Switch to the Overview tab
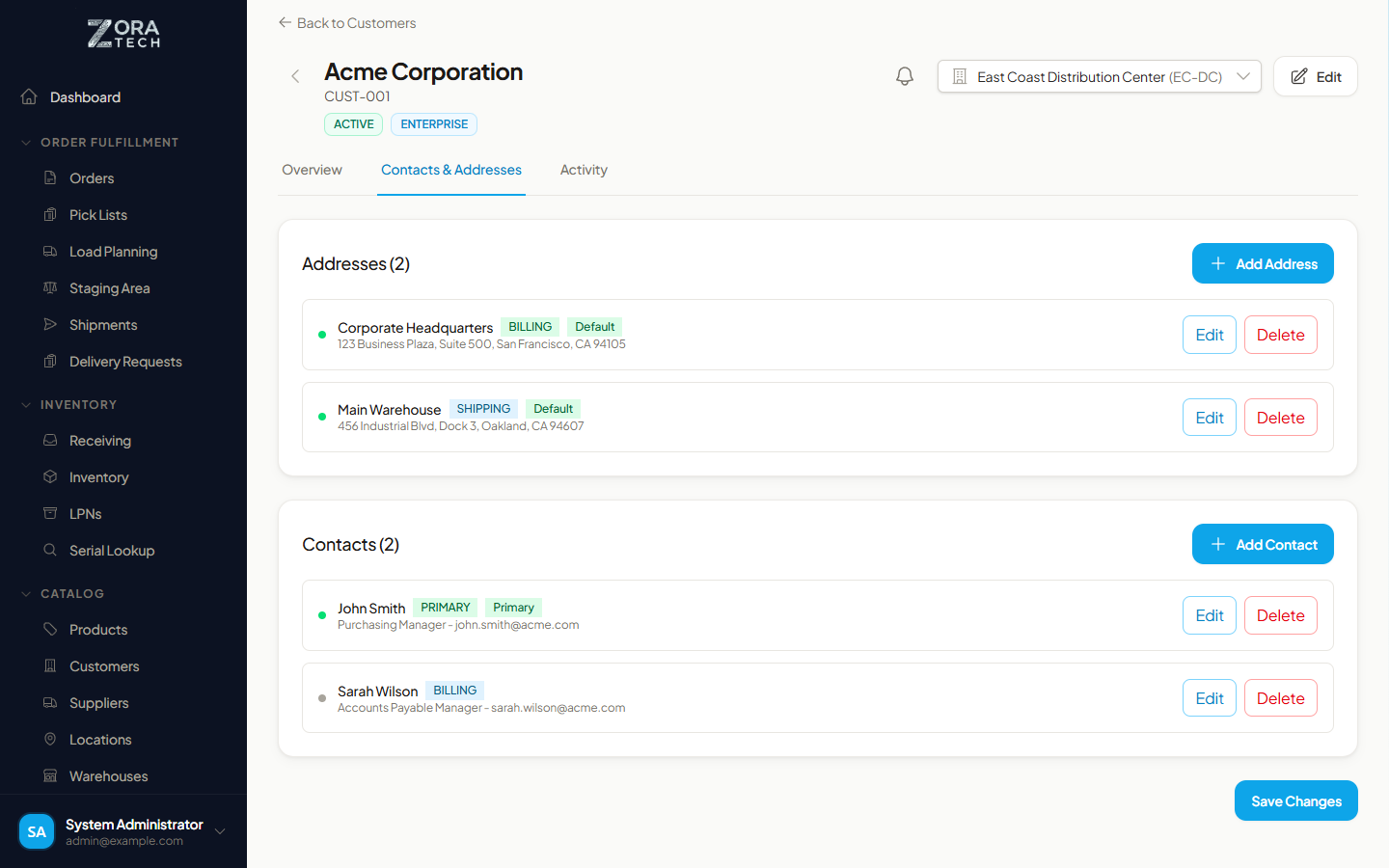1389x868 pixels. coord(312,170)
